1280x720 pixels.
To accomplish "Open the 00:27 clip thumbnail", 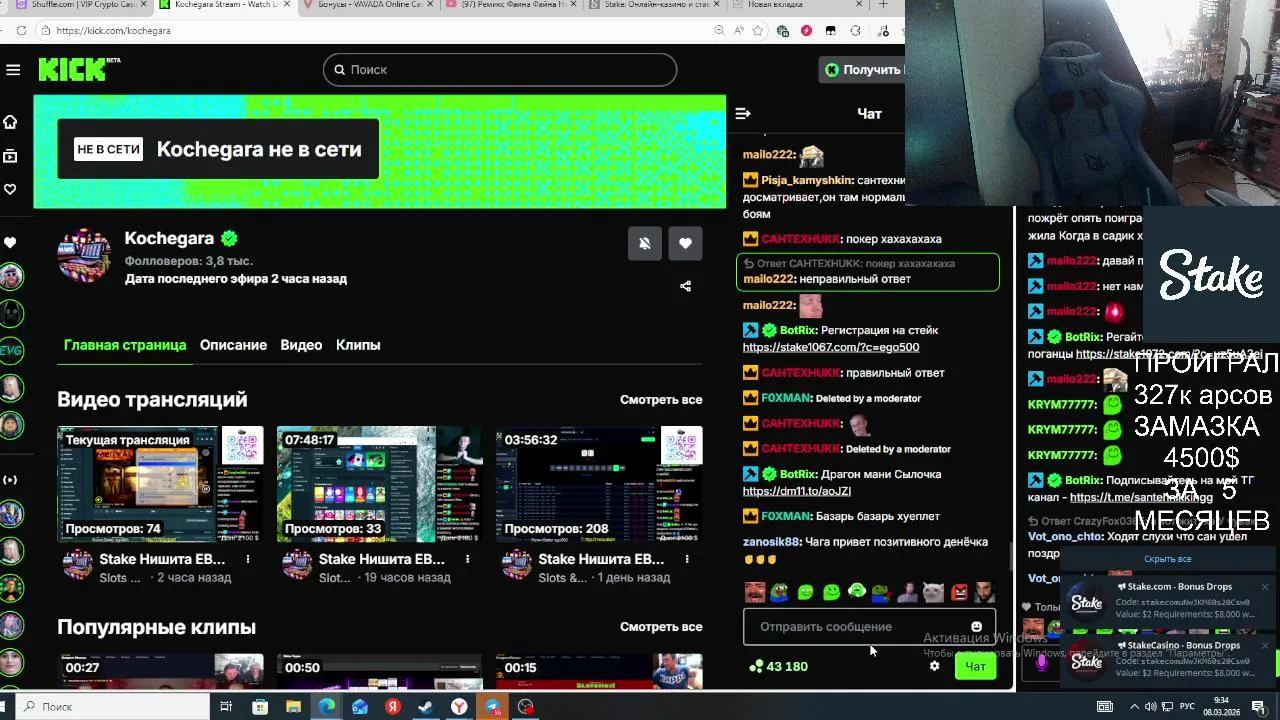I will pyautogui.click(x=160, y=672).
